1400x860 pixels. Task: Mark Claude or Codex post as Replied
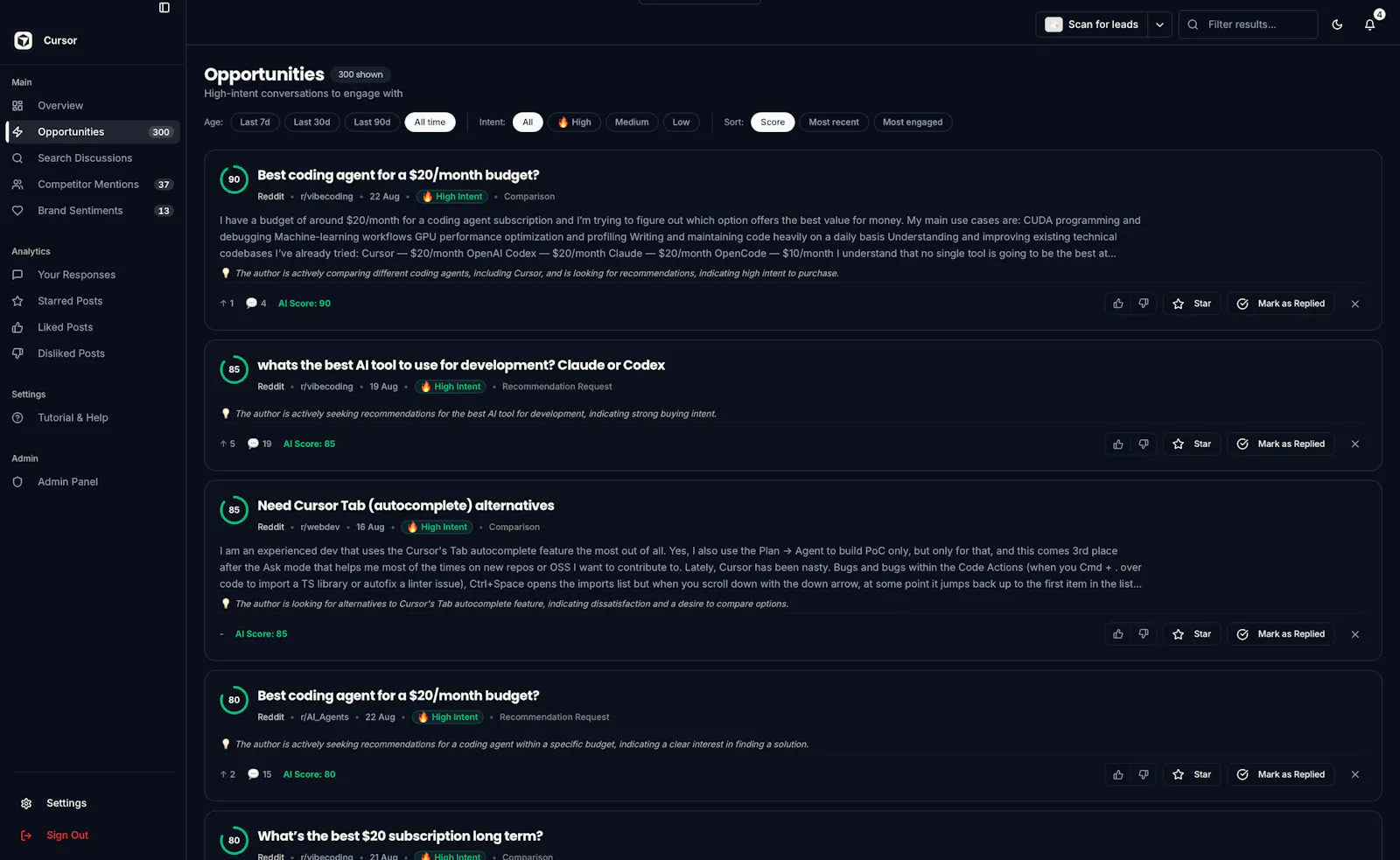point(1281,444)
